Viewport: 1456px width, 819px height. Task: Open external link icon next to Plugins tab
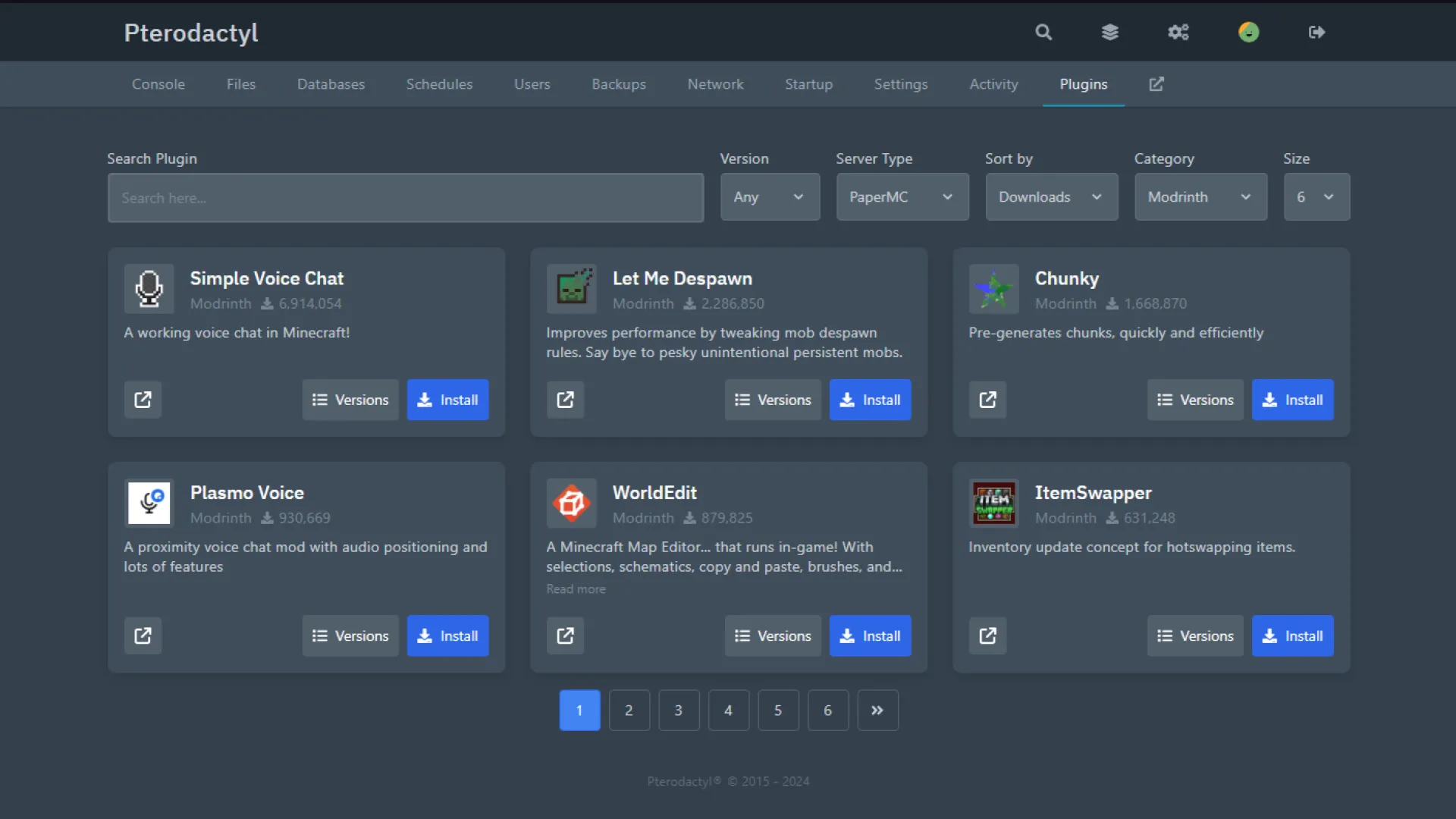point(1156,84)
